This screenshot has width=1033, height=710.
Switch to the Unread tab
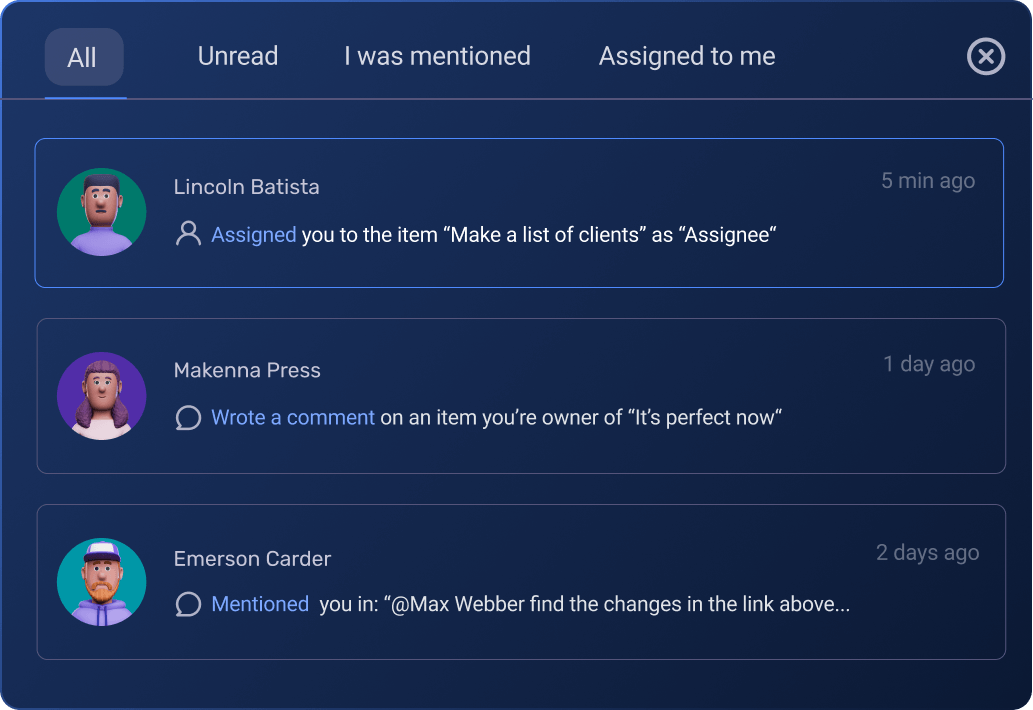pos(237,56)
